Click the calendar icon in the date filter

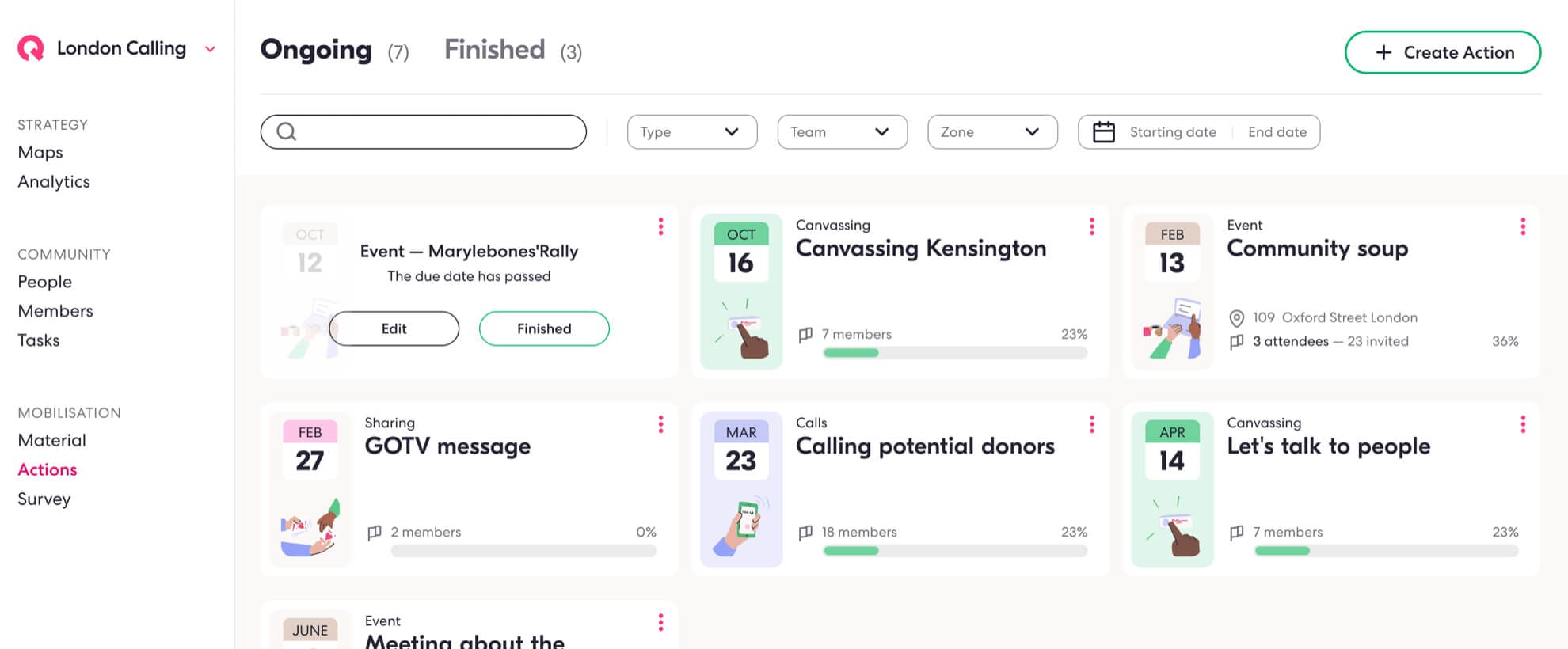1106,131
